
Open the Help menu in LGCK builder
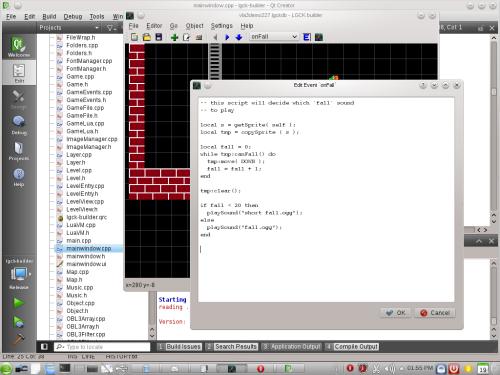coord(247,26)
